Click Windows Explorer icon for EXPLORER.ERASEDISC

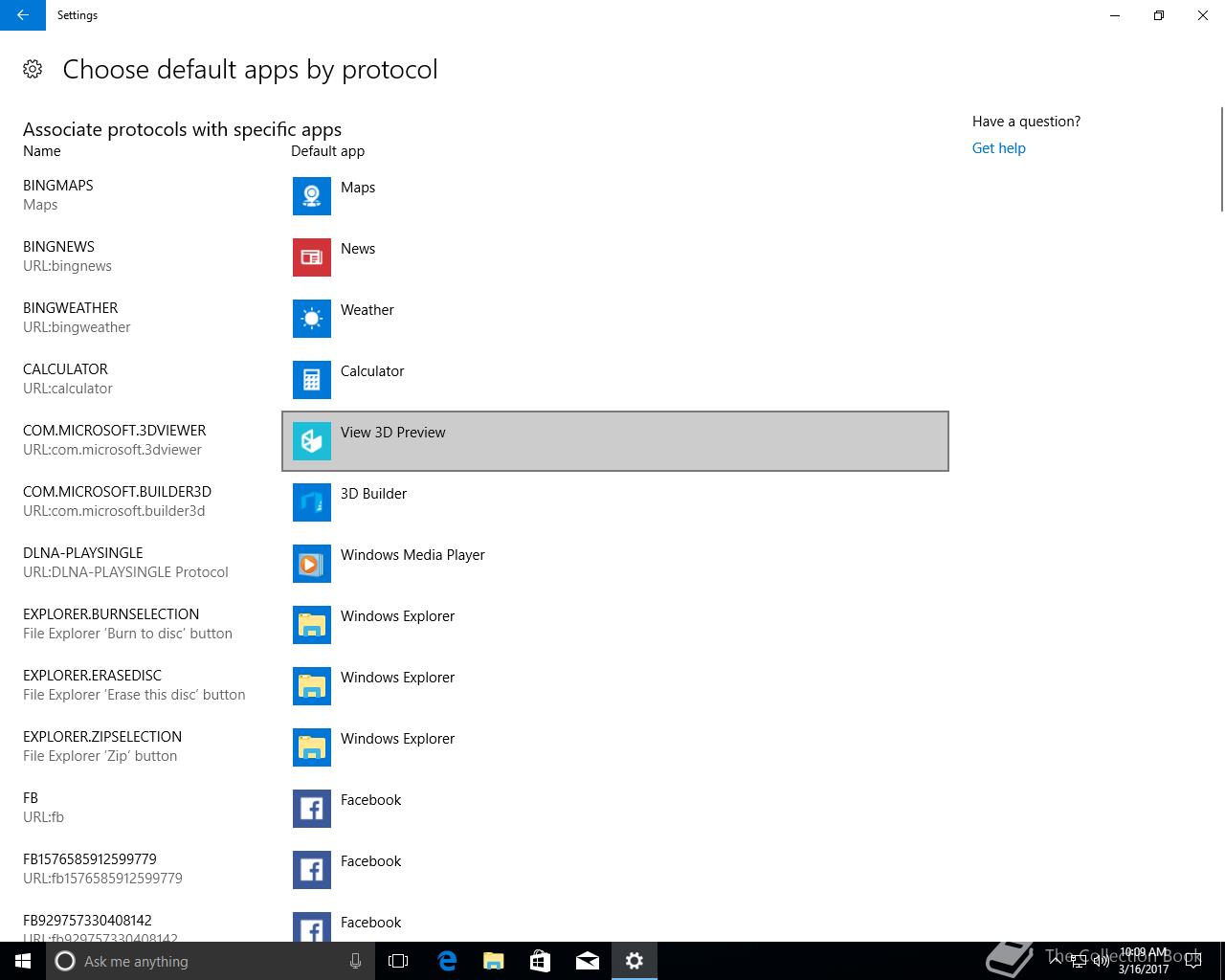pos(312,686)
